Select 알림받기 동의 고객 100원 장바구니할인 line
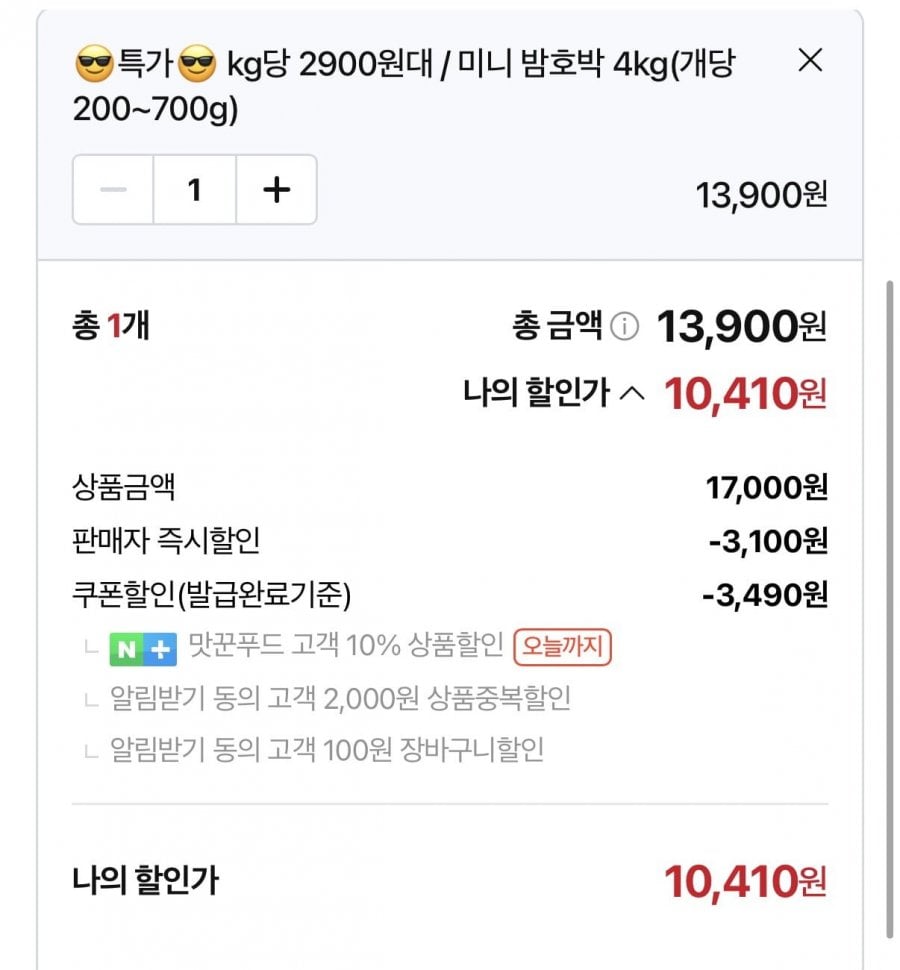The image size is (900, 970). point(327,750)
